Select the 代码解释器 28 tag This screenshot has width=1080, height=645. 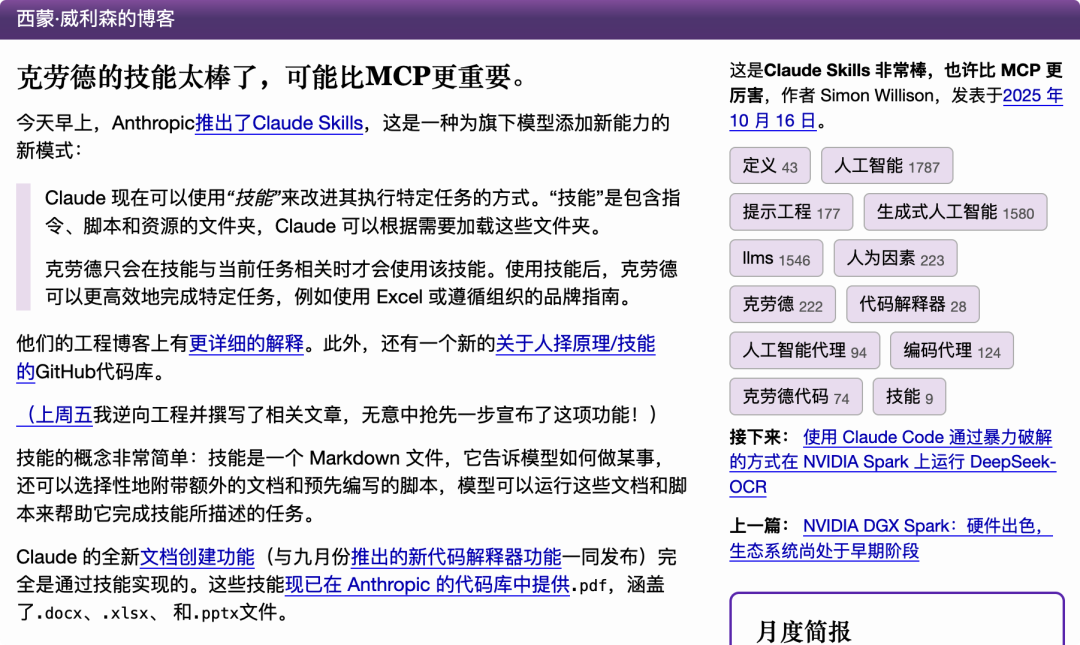point(912,305)
